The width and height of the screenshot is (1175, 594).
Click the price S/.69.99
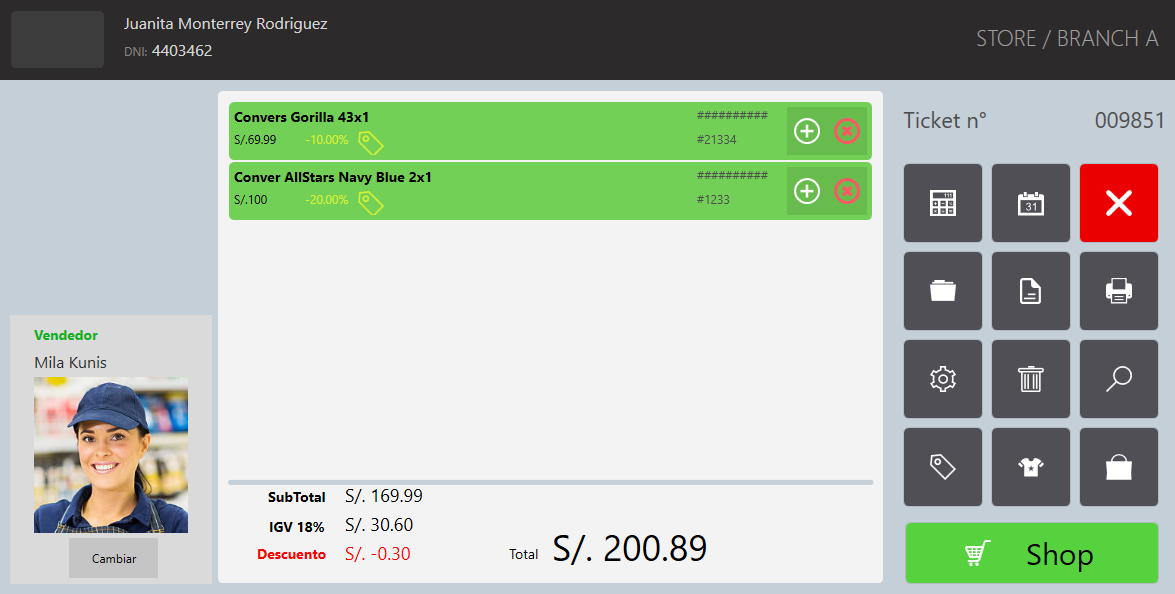click(255, 140)
